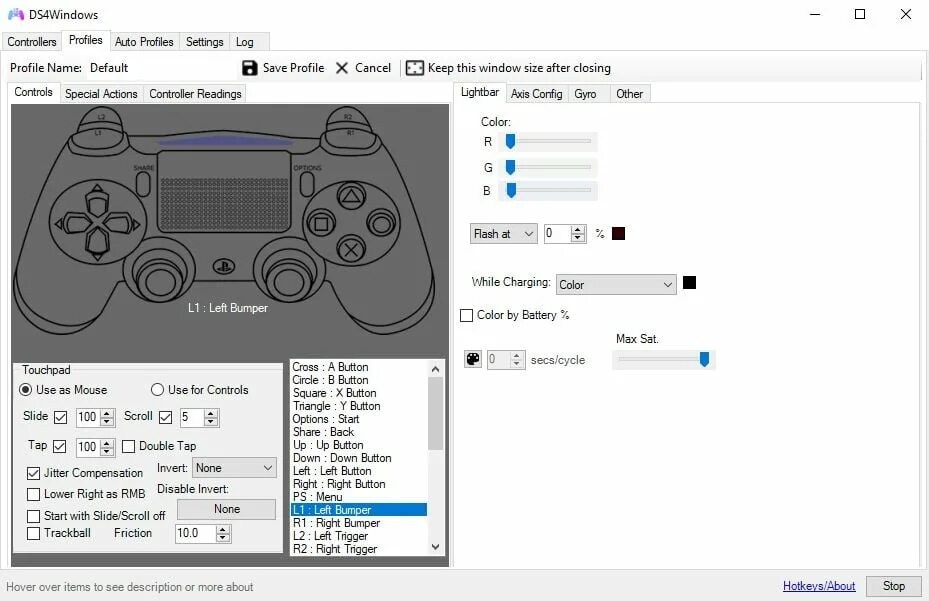
Task: Click the D-pad Down on controller image
Action: pos(97,245)
